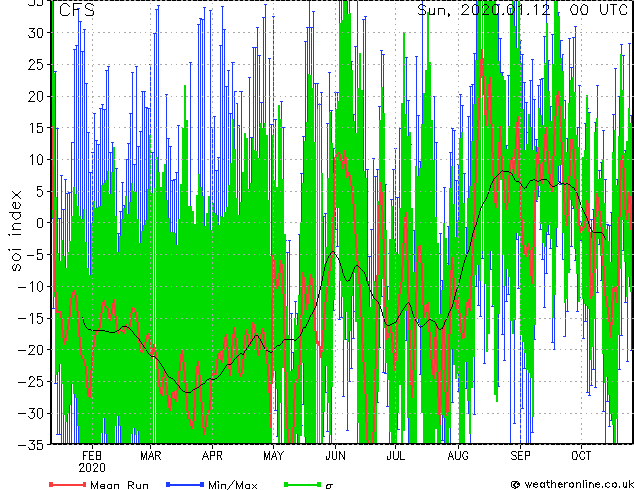Viewport: 634px width, 490px height.
Task: Click the −15 y-axis value
Action: tap(31, 318)
